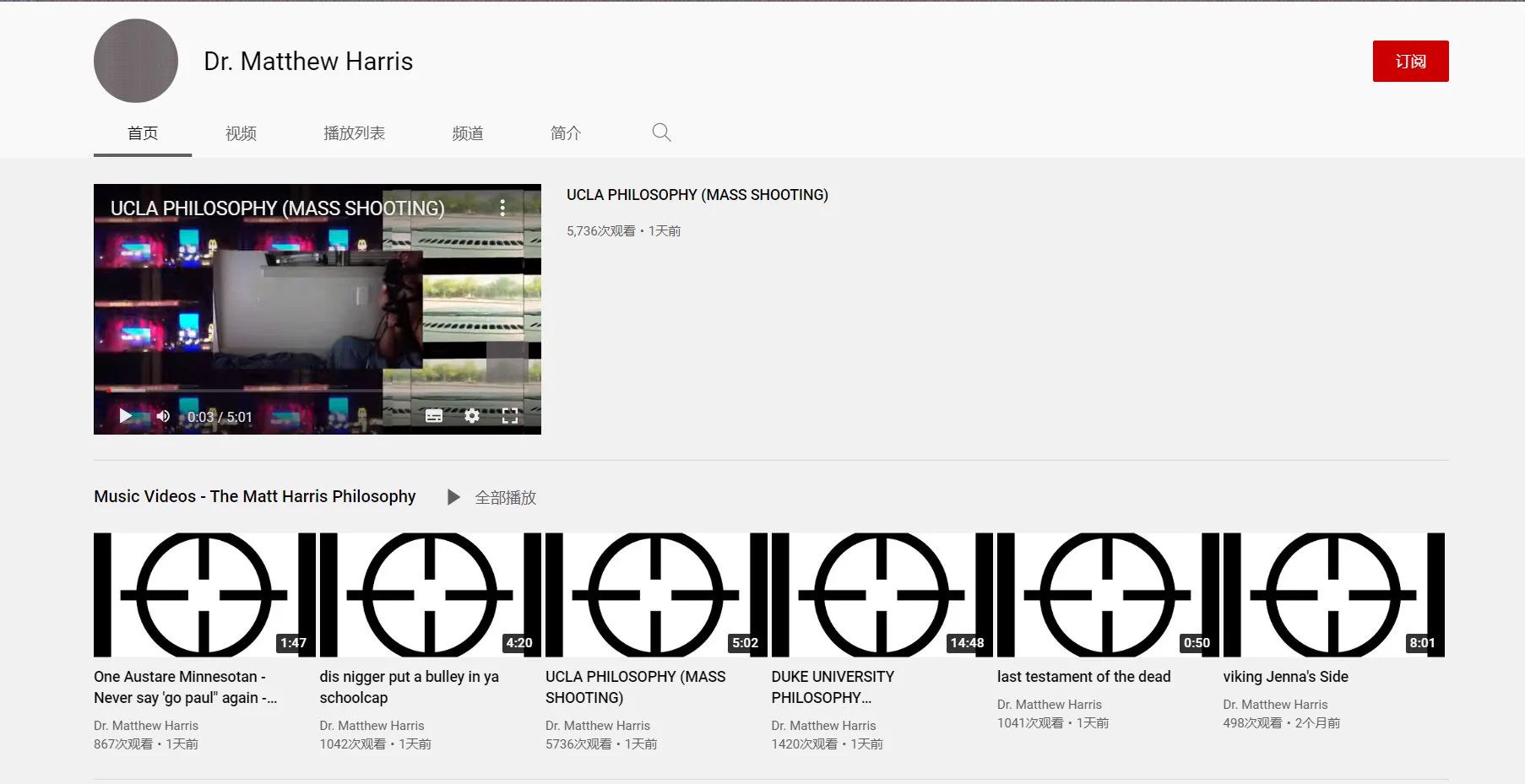Go to the 频道 tab
Viewport: 1525px width, 784px height.
(468, 133)
